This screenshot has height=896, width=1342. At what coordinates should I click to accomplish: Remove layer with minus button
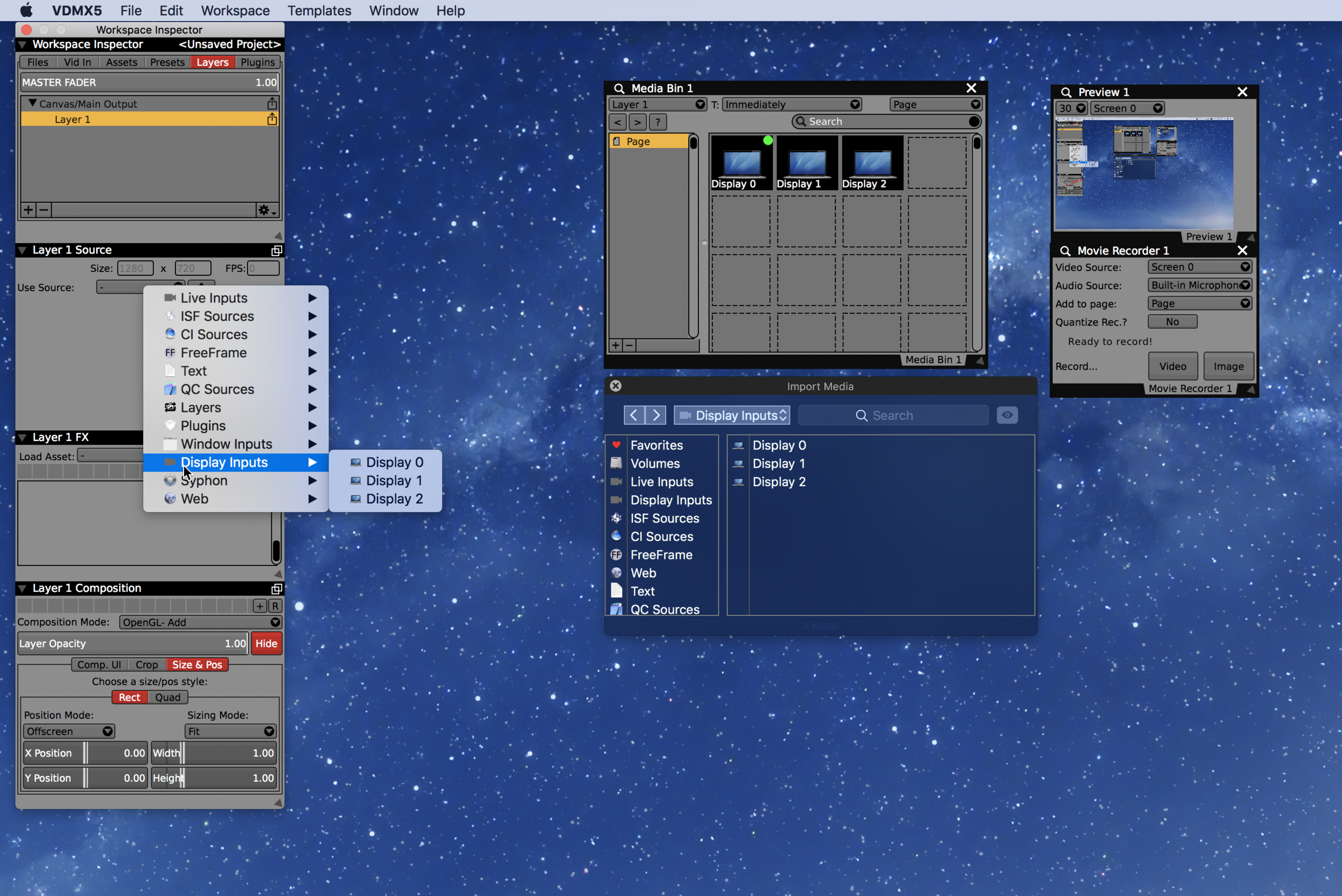point(43,210)
